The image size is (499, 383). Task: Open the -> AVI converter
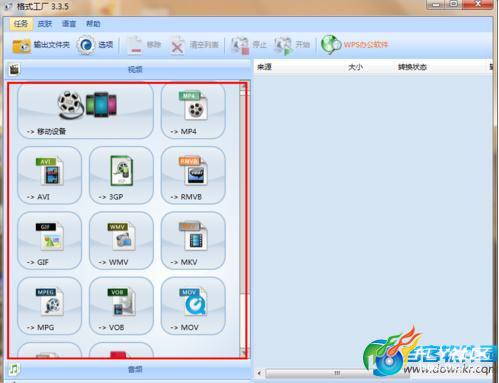pos(49,175)
